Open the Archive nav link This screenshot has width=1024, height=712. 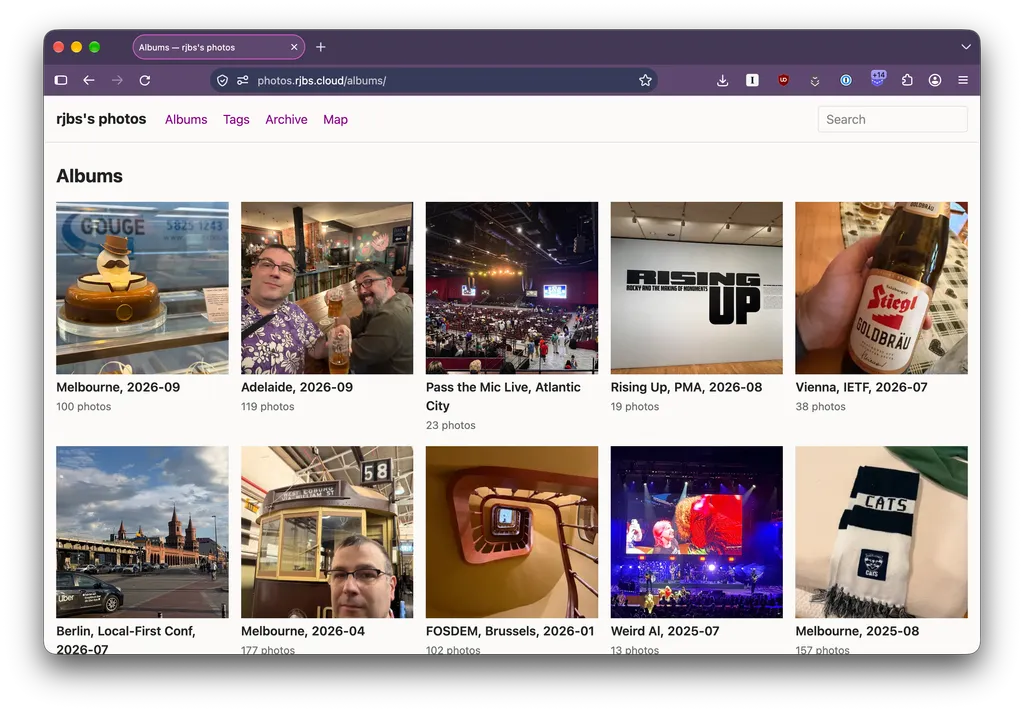[x=286, y=120]
